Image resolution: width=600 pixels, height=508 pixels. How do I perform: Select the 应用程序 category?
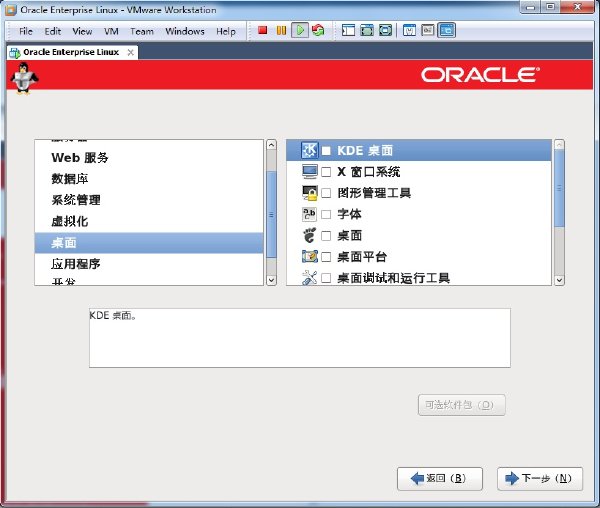pyautogui.click(x=149, y=264)
